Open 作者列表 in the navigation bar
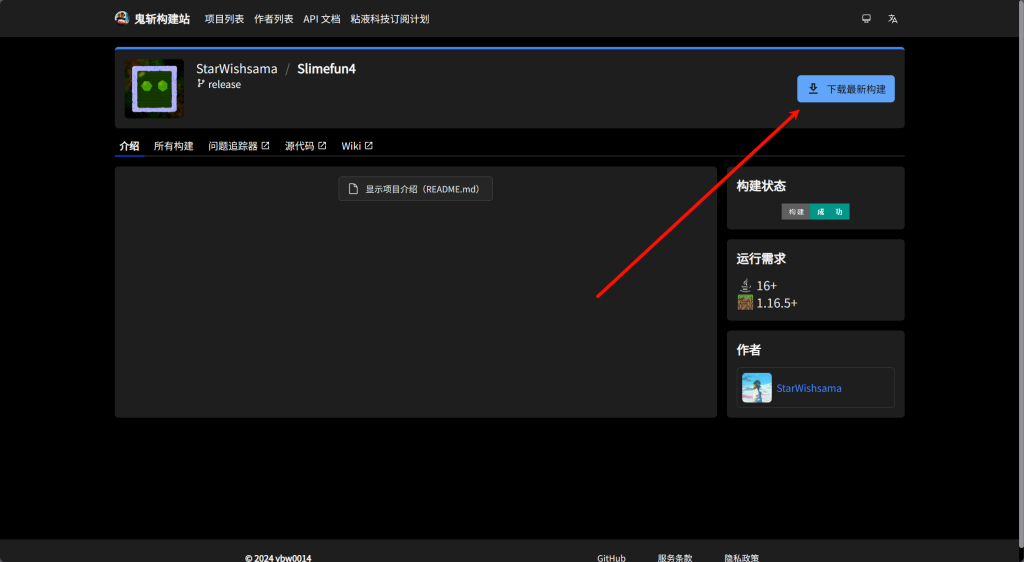The width and height of the screenshot is (1024, 562). click(274, 19)
